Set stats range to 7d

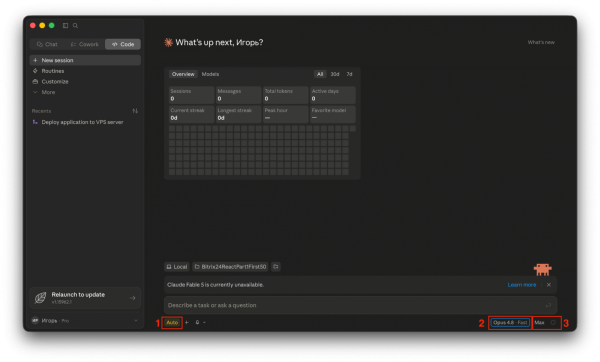[x=349, y=74]
